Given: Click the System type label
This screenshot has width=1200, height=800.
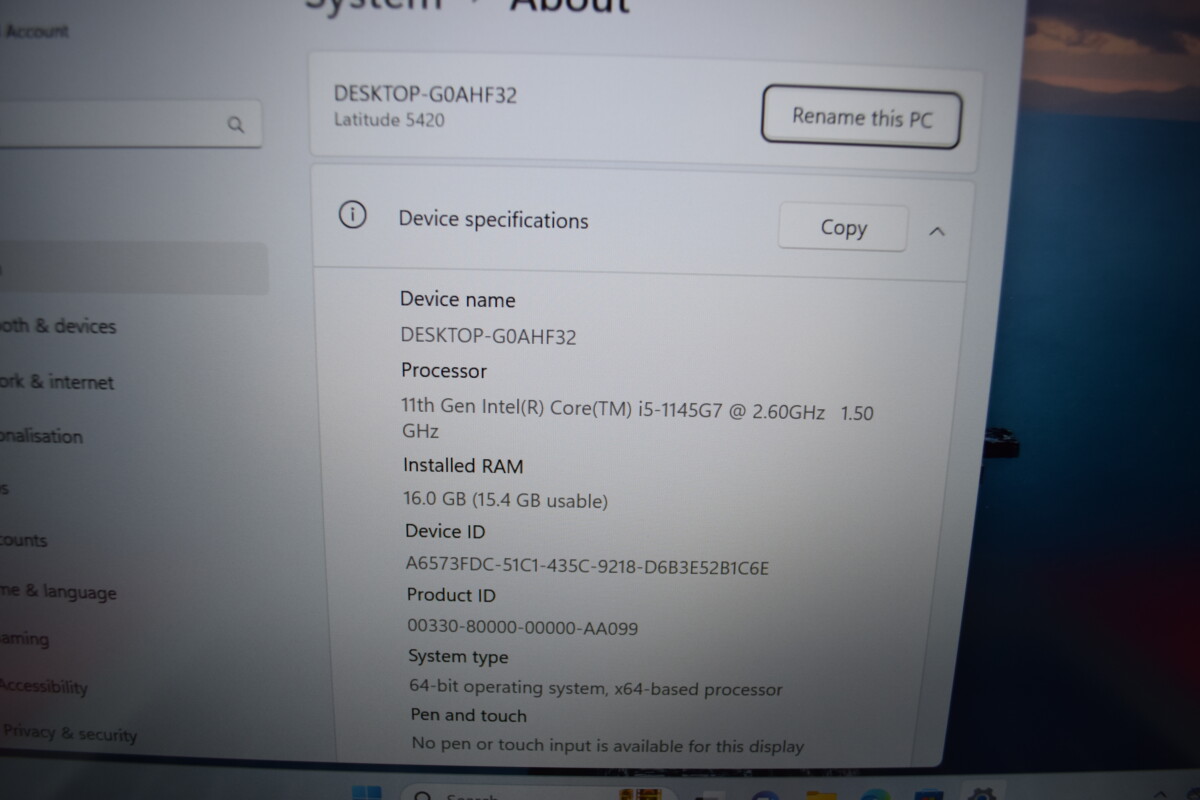Looking at the screenshot, I should click(458, 657).
